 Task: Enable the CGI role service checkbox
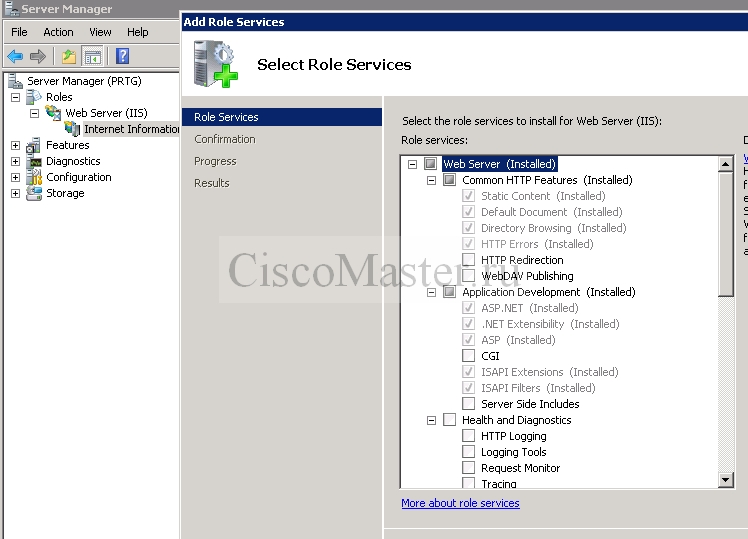click(468, 356)
